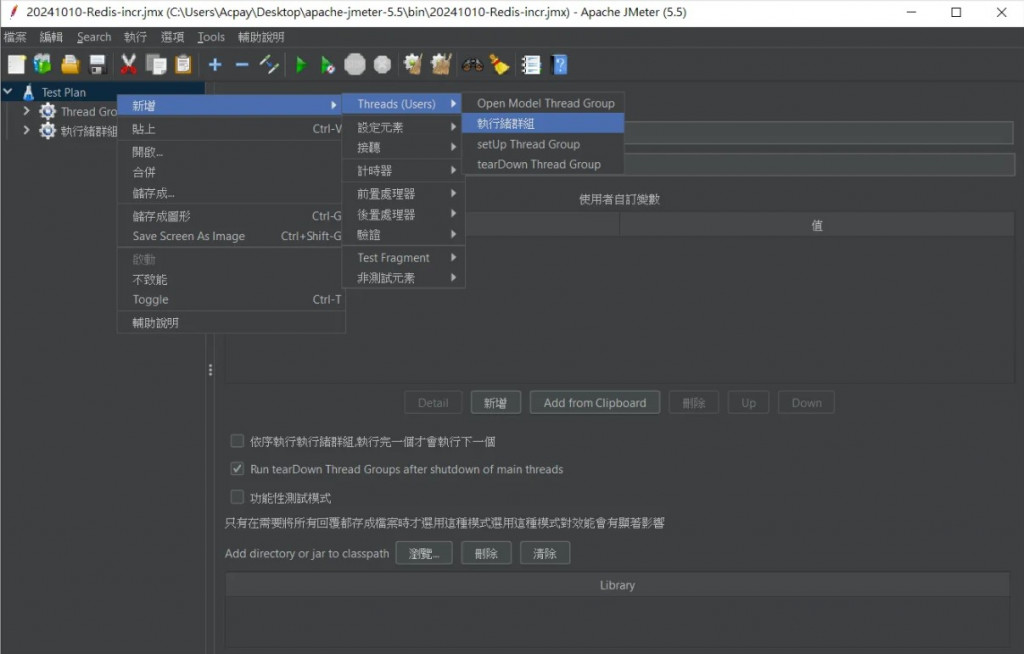Click the 值 column header
This screenshot has height=654, width=1024.
(x=816, y=225)
